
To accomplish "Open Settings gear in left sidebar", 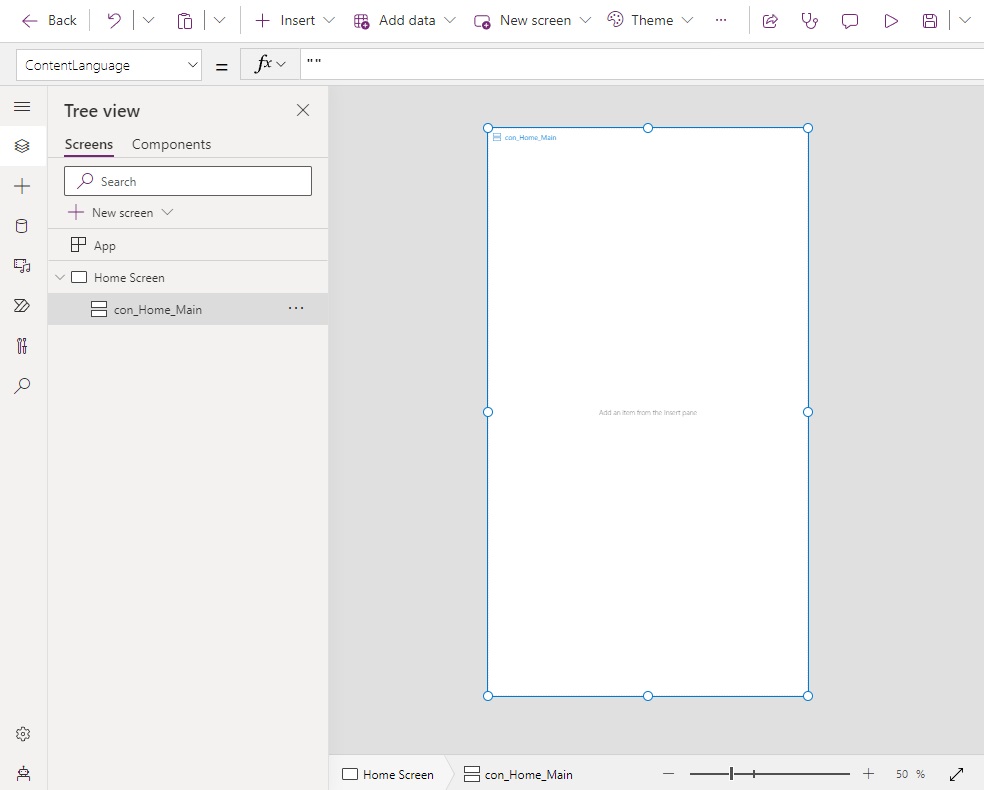I will pyautogui.click(x=23, y=734).
